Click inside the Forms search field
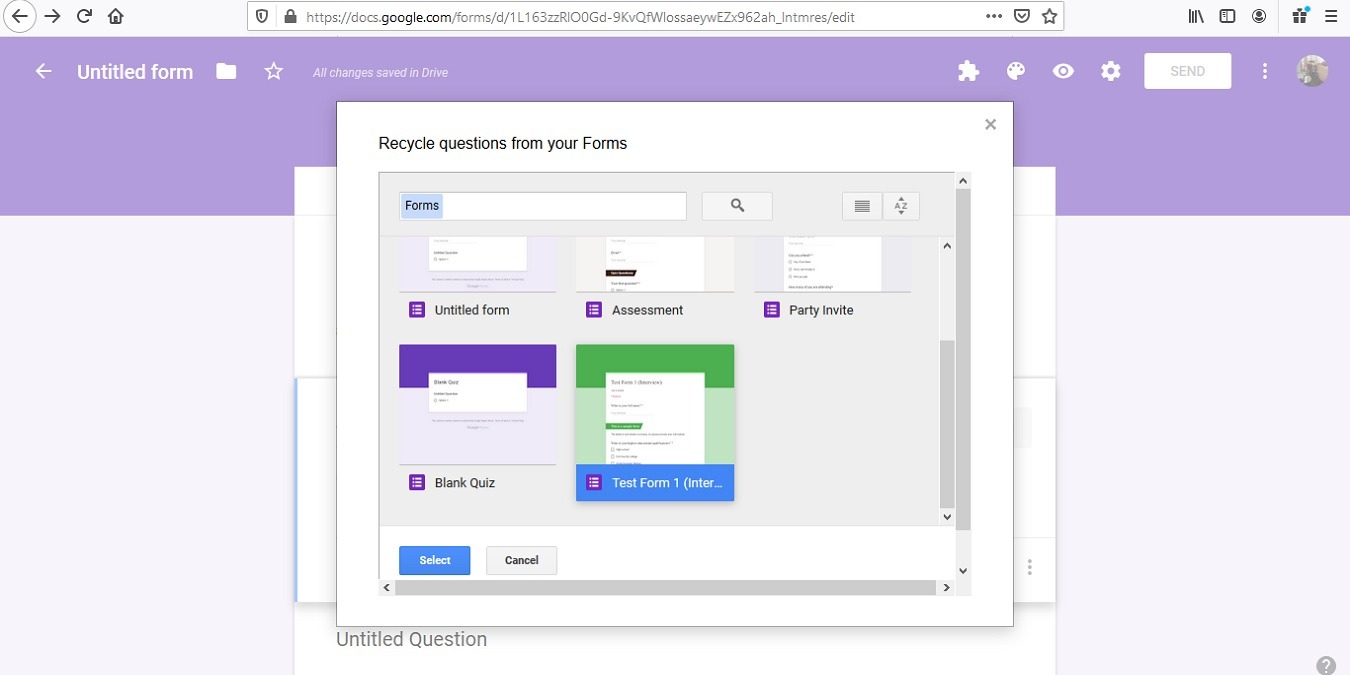The height and width of the screenshot is (675, 1350). pos(542,205)
